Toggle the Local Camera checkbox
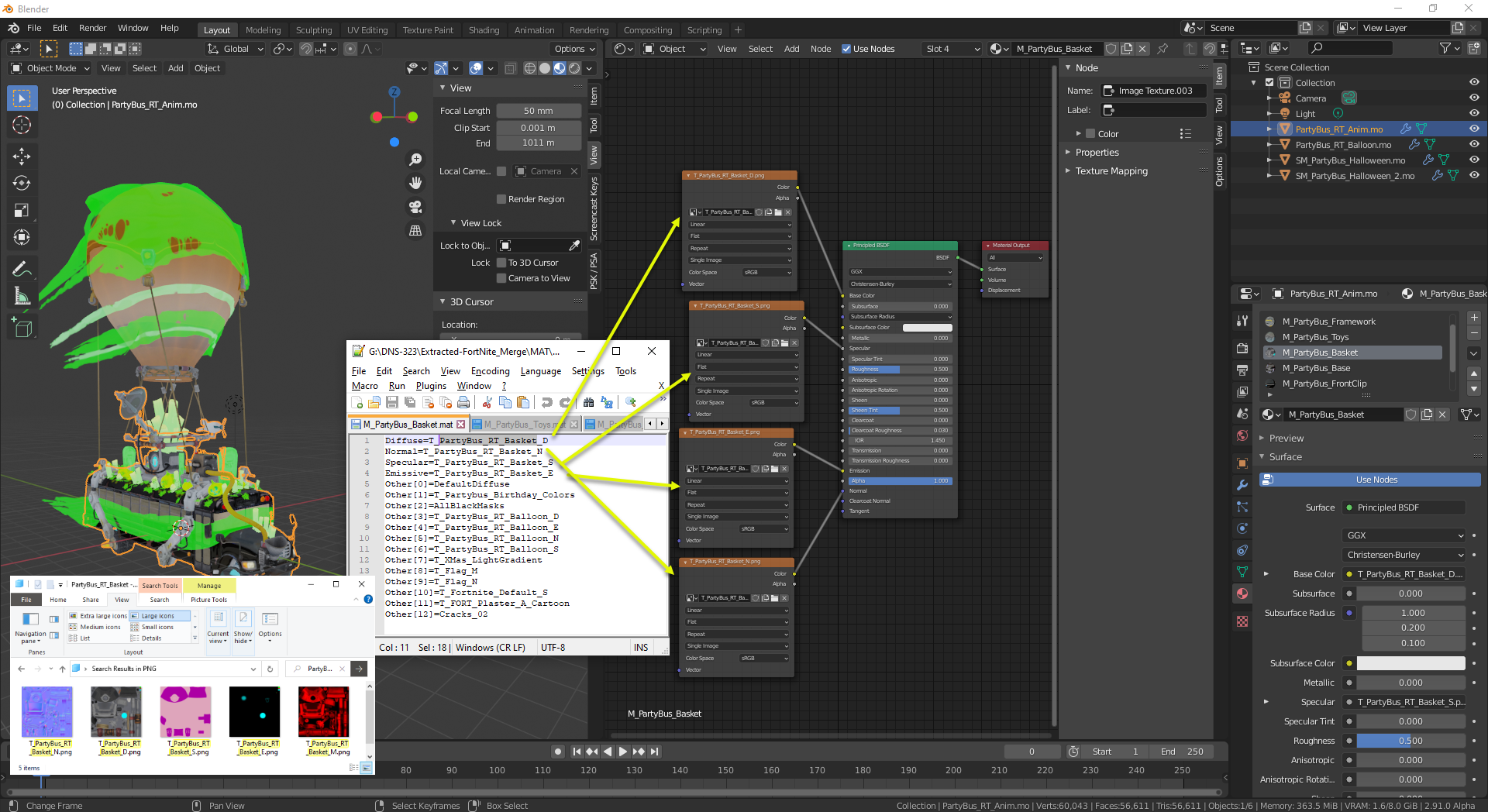Image resolution: width=1488 pixels, height=812 pixels. pyautogui.click(x=501, y=171)
